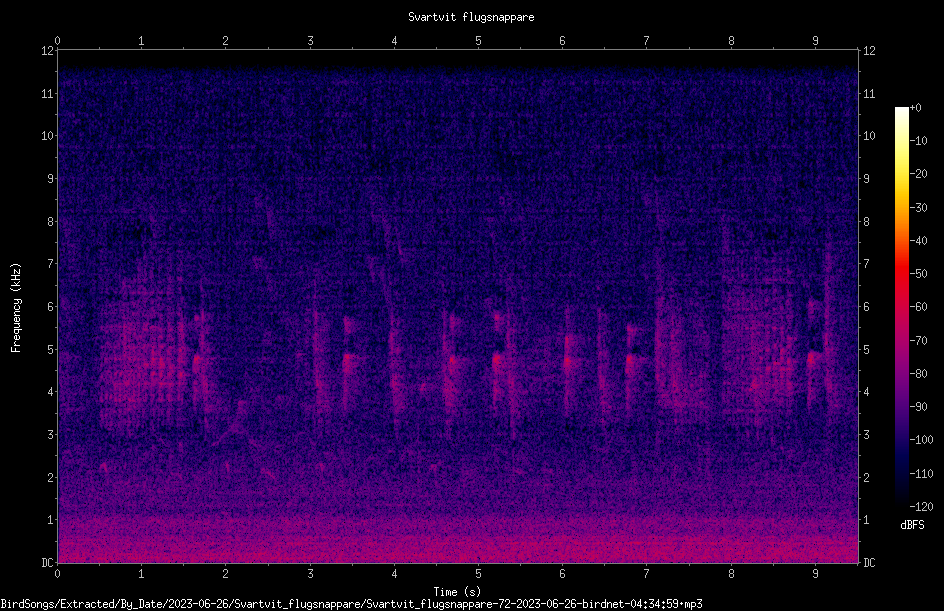Click '11' on the left frequency axis

(48, 93)
